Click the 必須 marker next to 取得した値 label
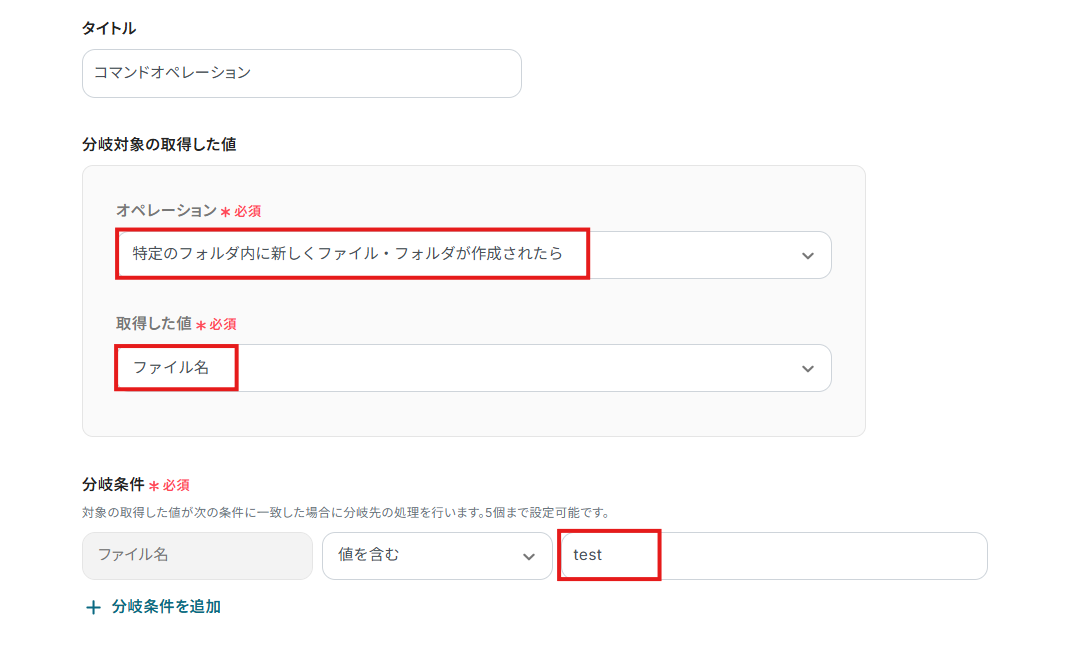The image size is (1077, 667). 222,325
